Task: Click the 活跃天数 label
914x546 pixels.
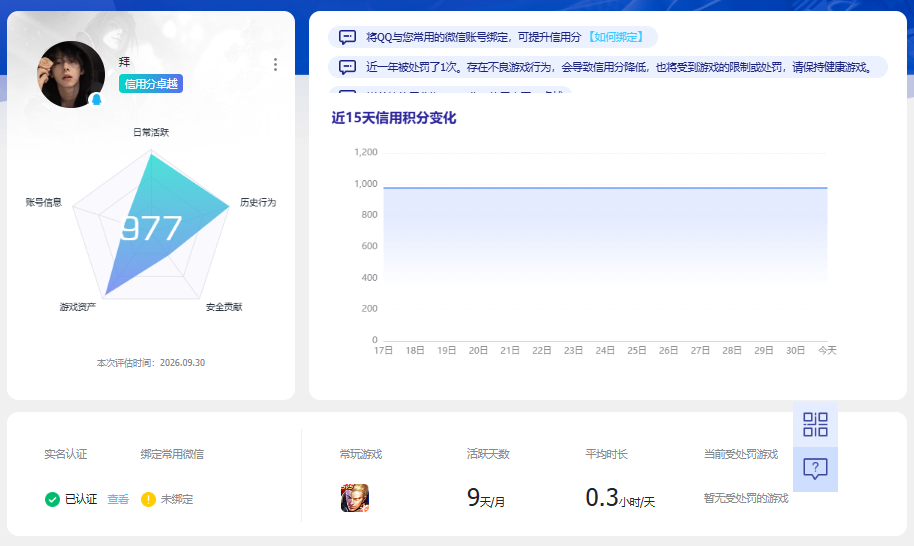Action: click(x=488, y=454)
